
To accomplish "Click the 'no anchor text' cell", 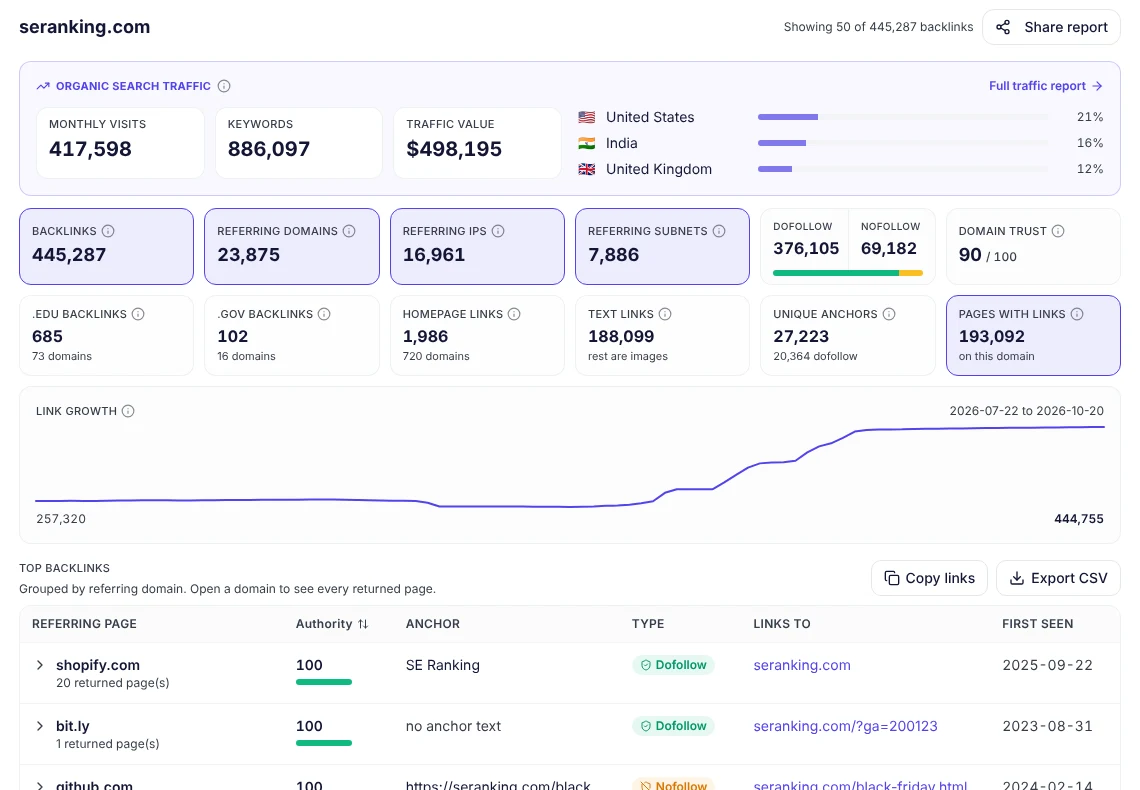I will 453,726.
